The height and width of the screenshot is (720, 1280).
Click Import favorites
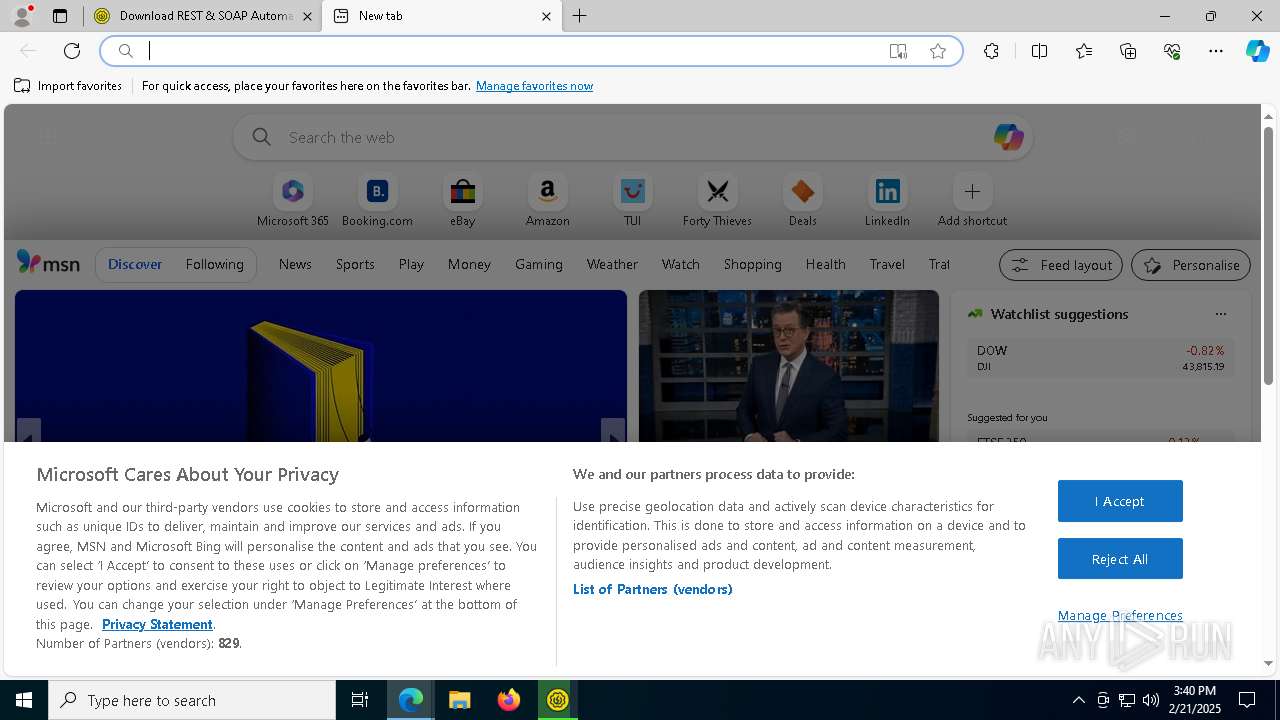(68, 86)
